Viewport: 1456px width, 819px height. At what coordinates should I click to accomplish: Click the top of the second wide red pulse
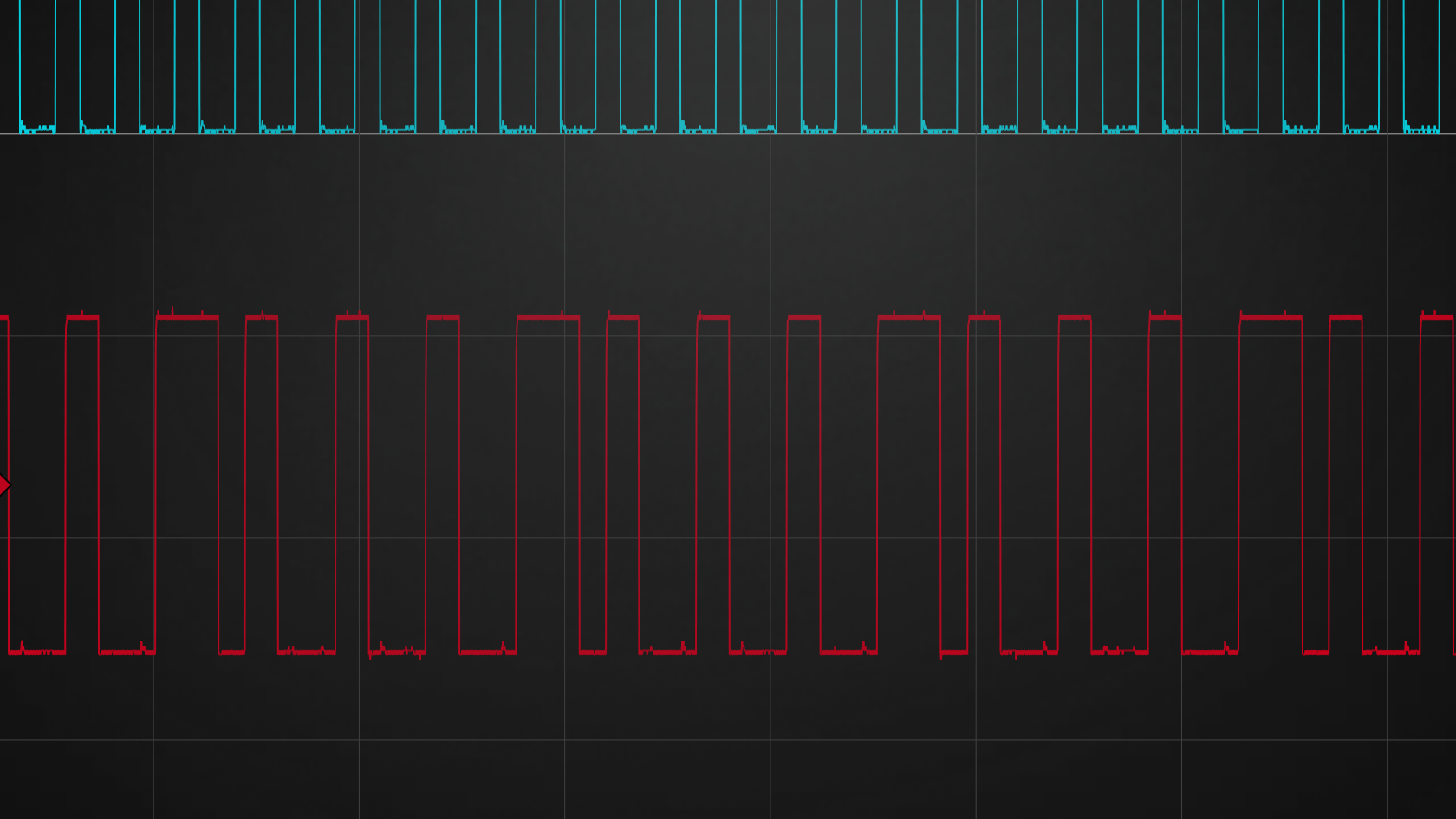point(548,317)
